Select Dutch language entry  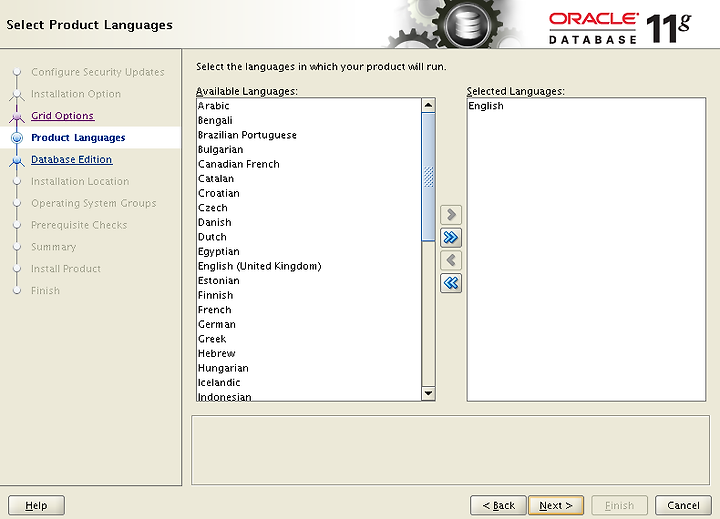309,237
